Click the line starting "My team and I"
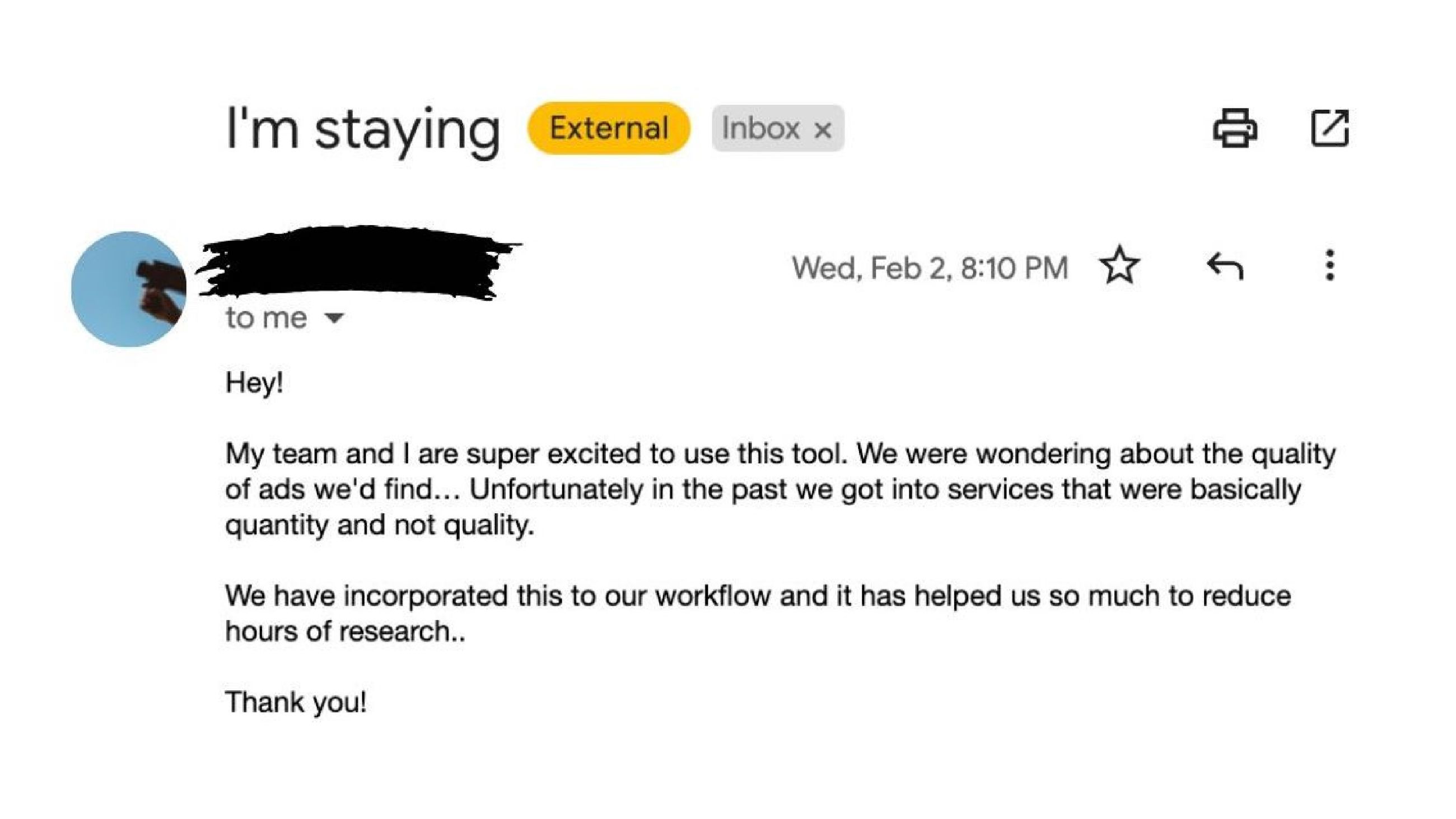Viewport: 1456px width, 819px height. pyautogui.click(x=780, y=454)
